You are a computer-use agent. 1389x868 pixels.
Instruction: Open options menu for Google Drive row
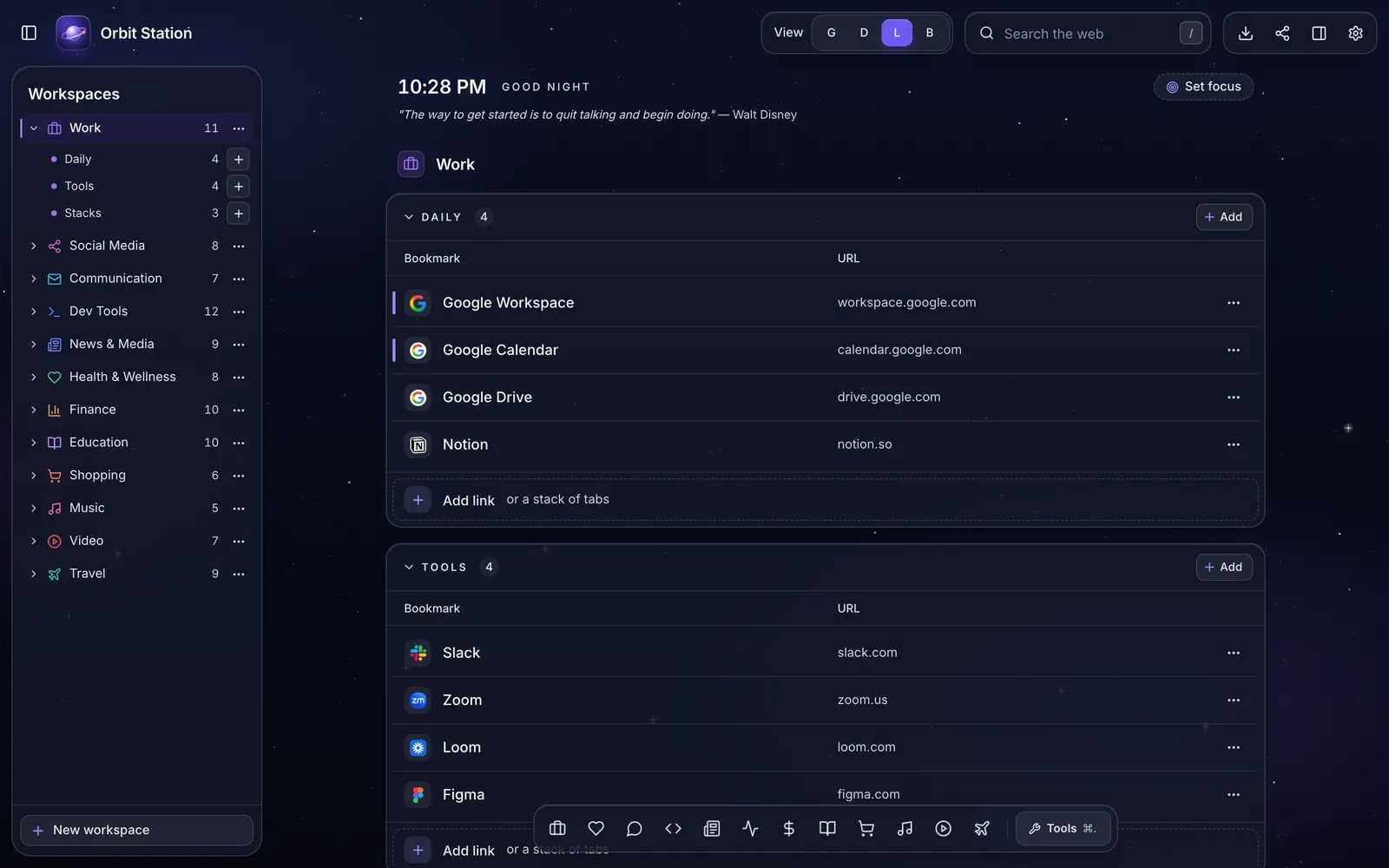point(1234,398)
